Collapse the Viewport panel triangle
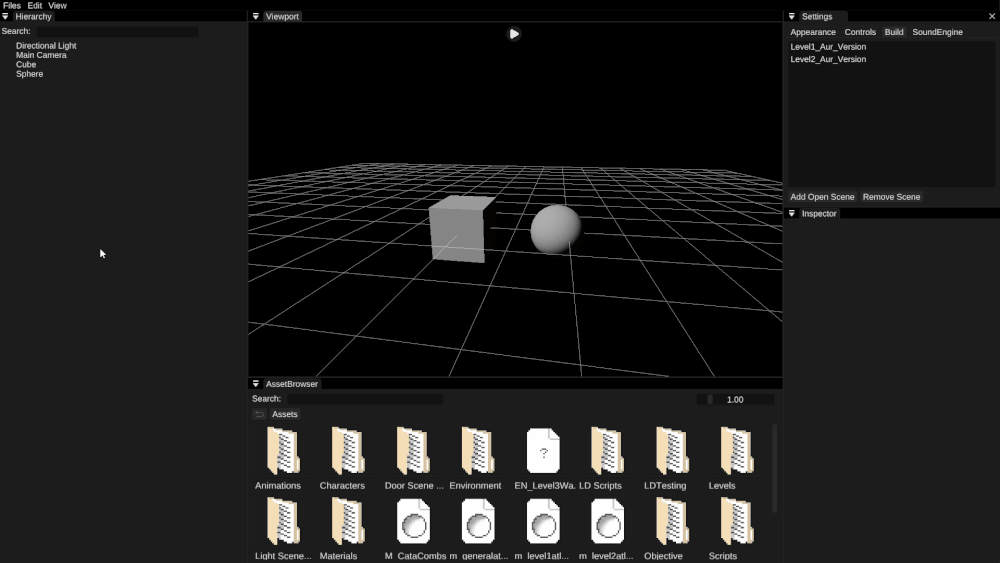 tap(256, 17)
